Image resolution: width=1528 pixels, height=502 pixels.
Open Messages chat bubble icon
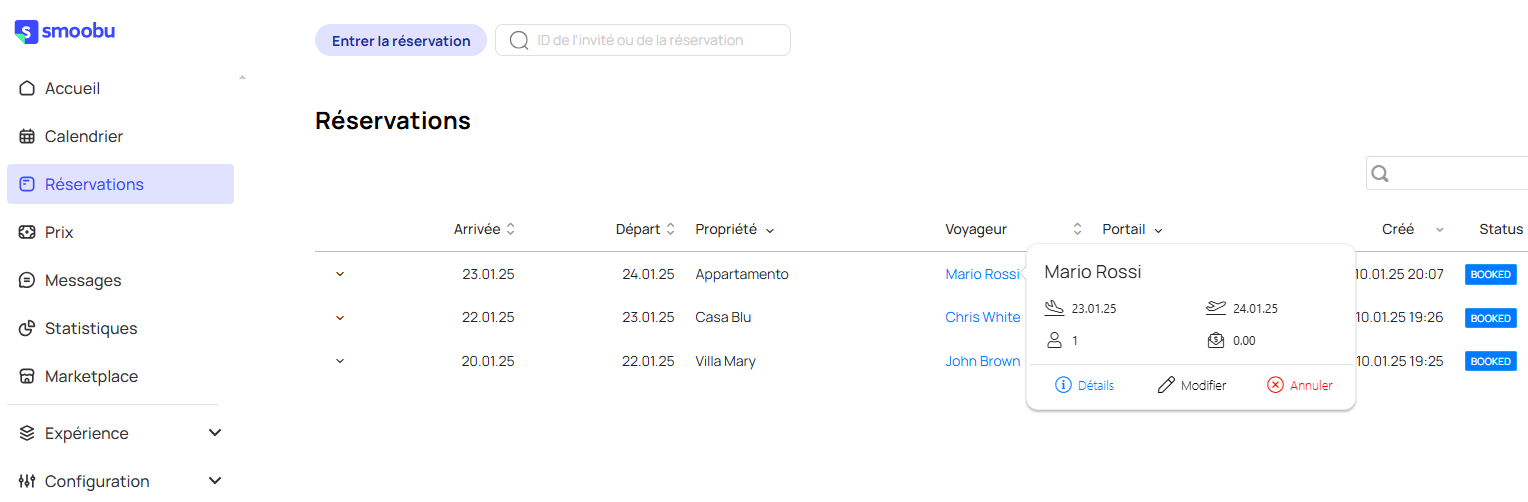point(27,280)
